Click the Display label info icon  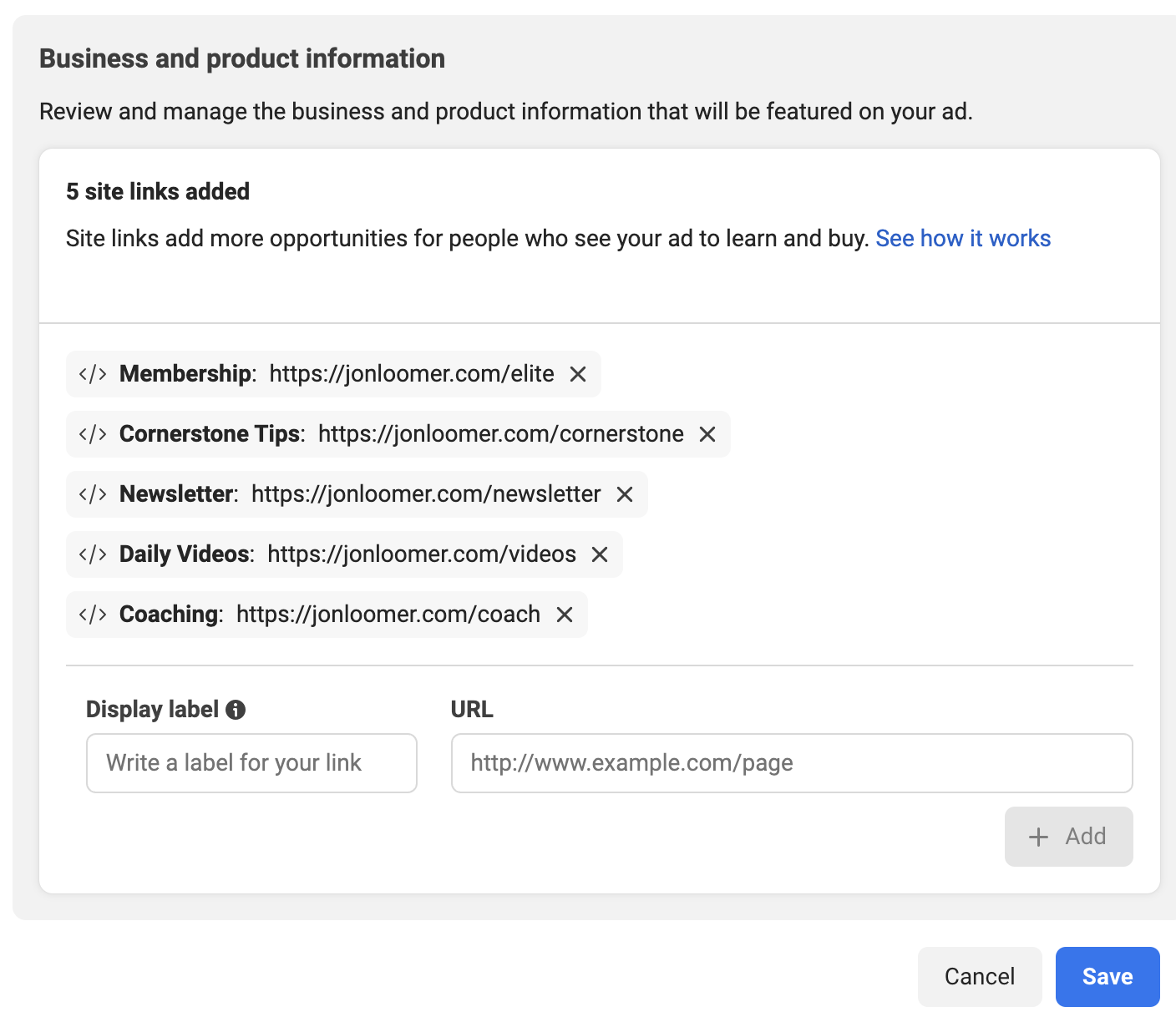point(236,710)
